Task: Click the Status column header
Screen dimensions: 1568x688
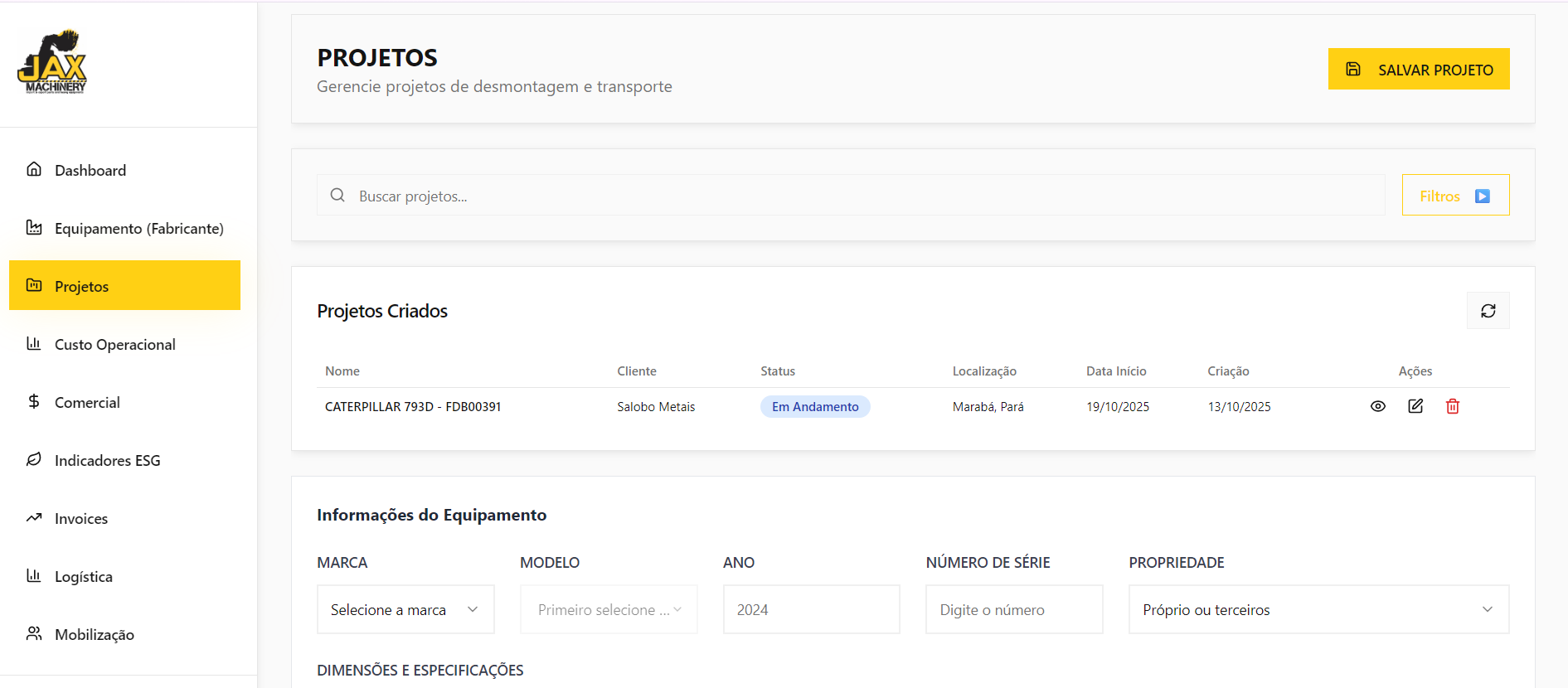Action: (778, 371)
